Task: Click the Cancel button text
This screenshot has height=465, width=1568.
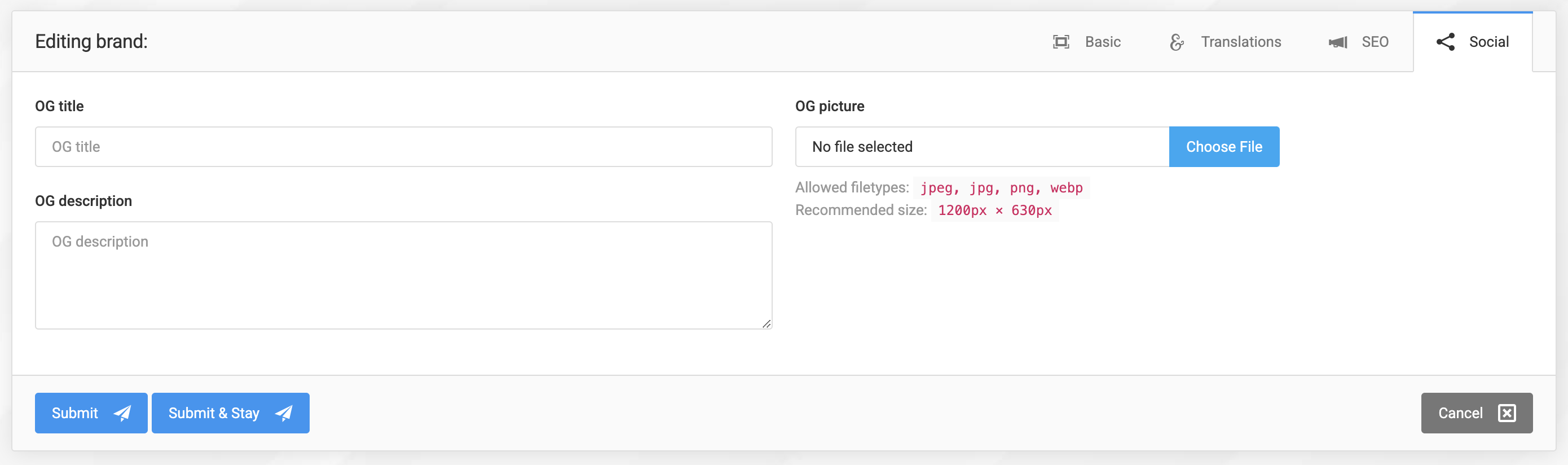Action: coord(1460,413)
